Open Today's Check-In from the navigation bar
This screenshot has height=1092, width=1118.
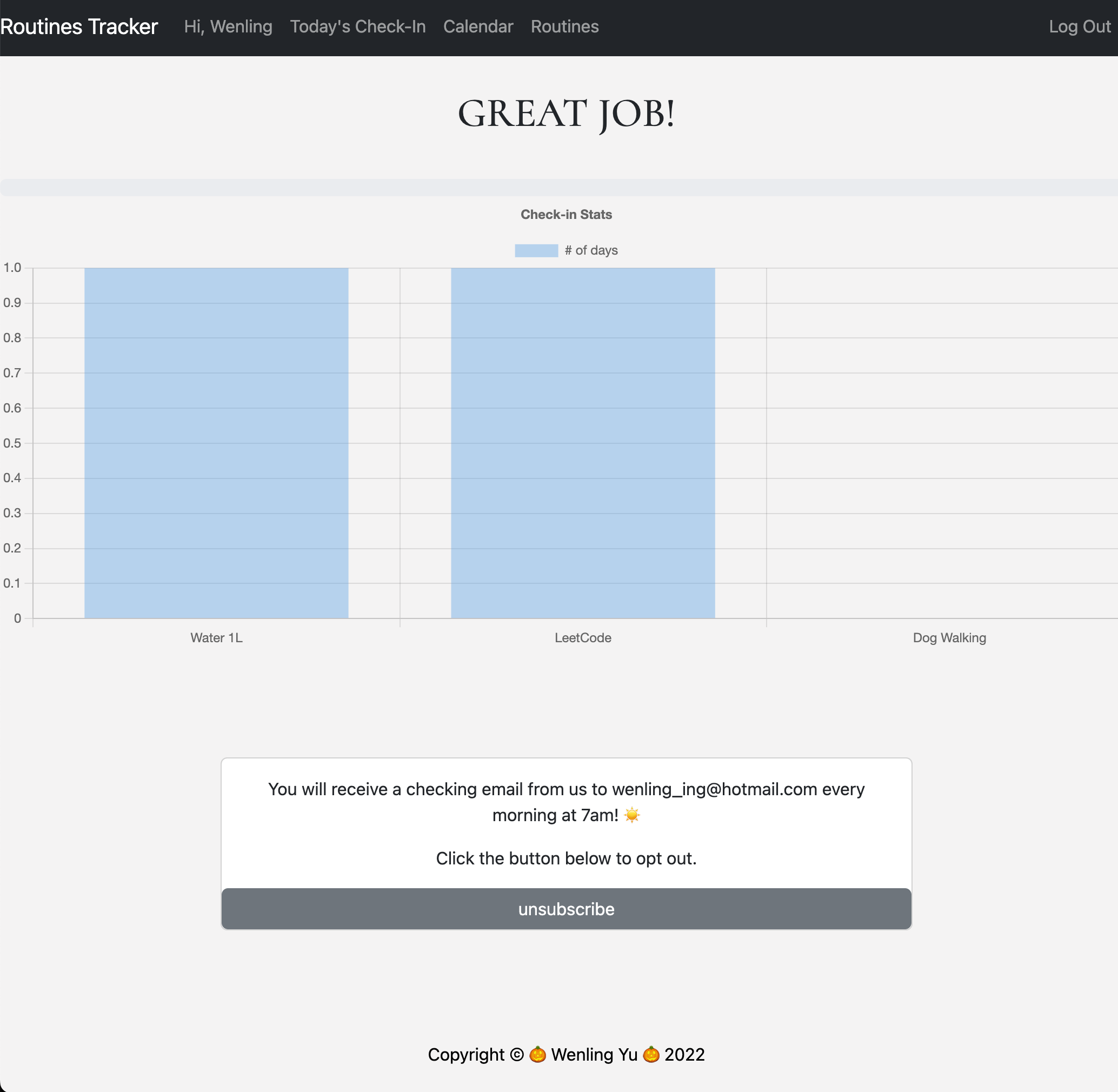(357, 26)
